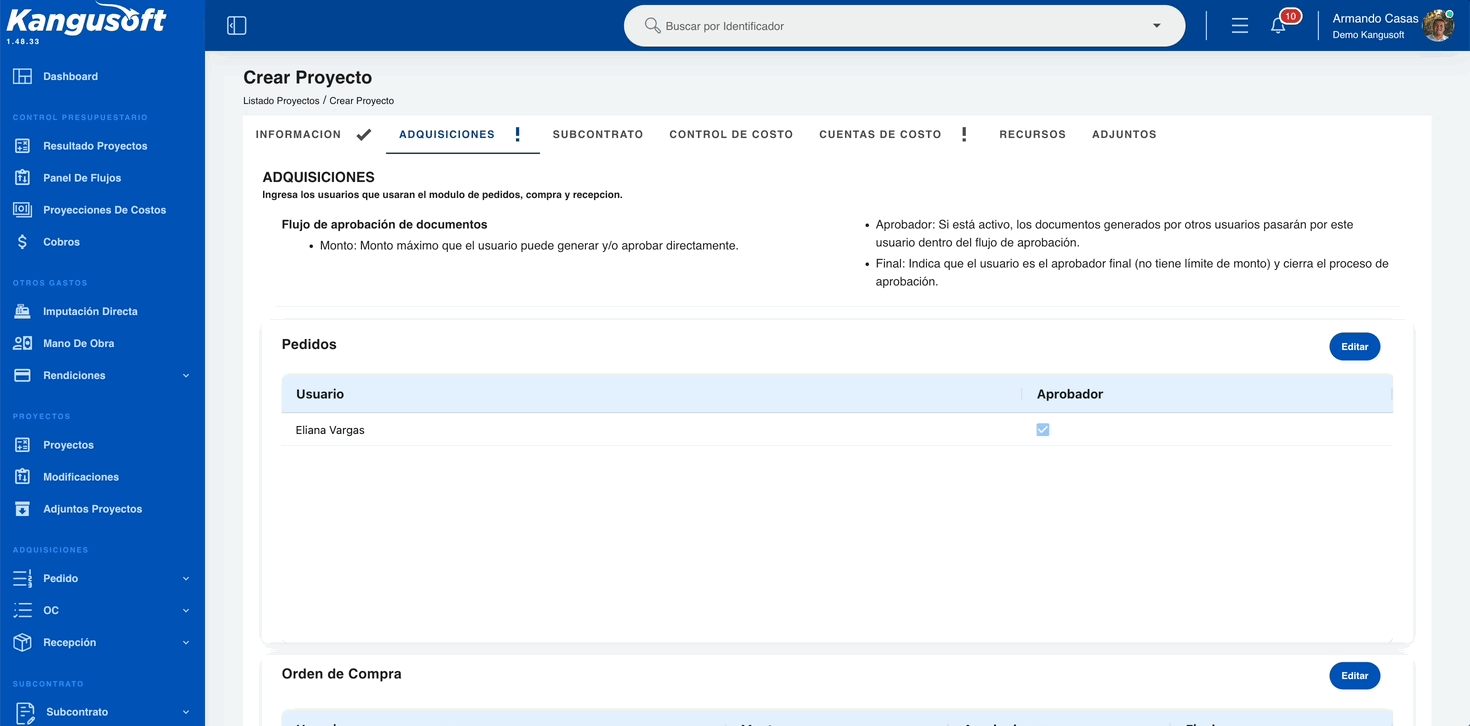Open Adjuntos Proyectos menu entry
This screenshot has height=726, width=1470.
click(x=92, y=509)
